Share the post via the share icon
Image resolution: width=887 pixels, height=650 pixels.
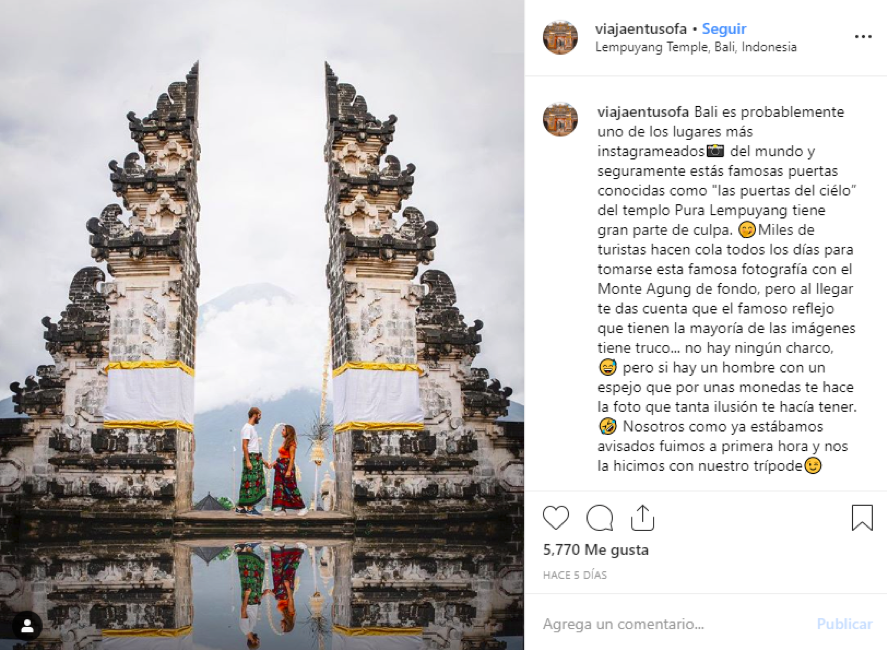[642, 518]
